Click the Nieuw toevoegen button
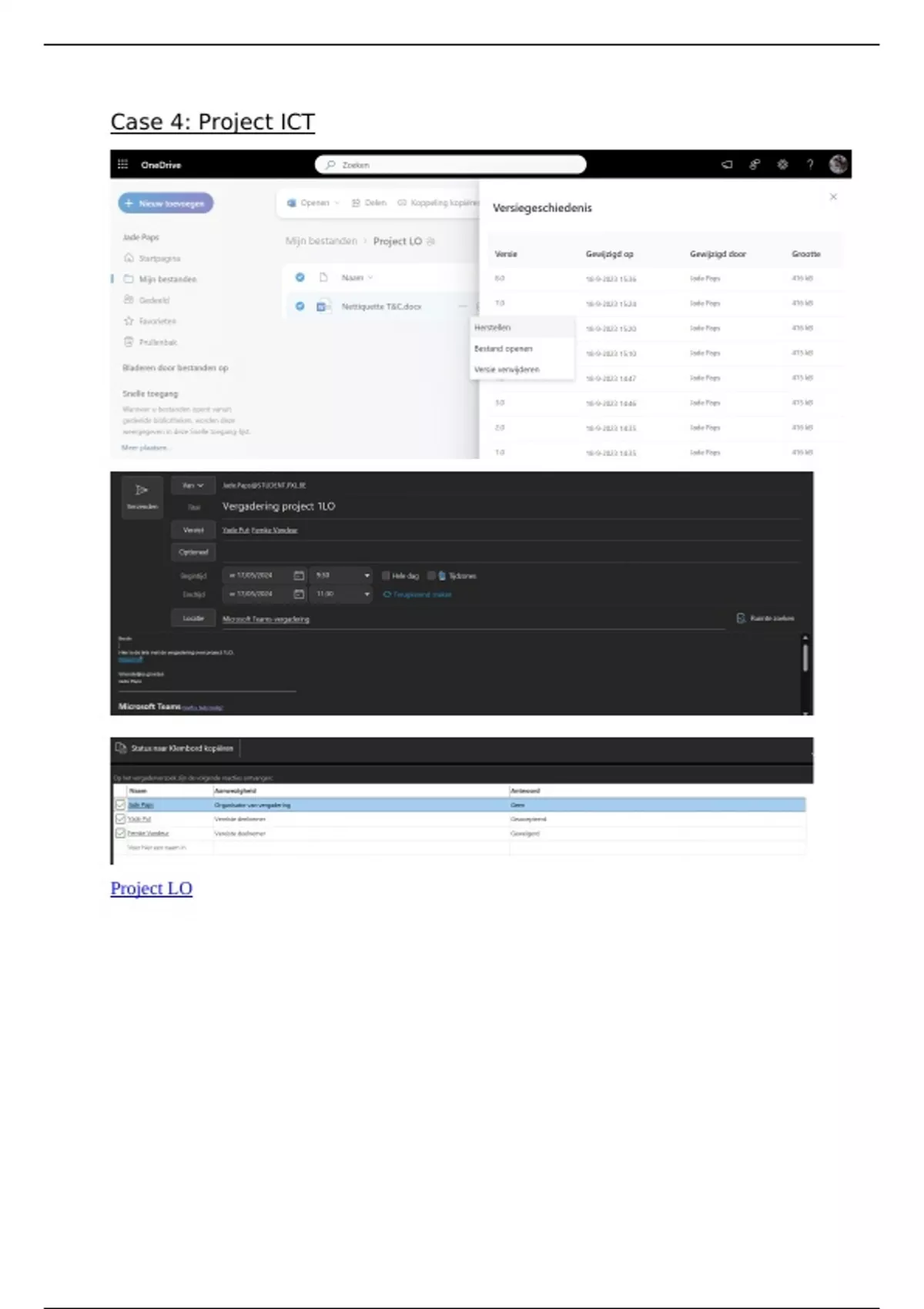This screenshot has width=924, height=1309. point(166,203)
